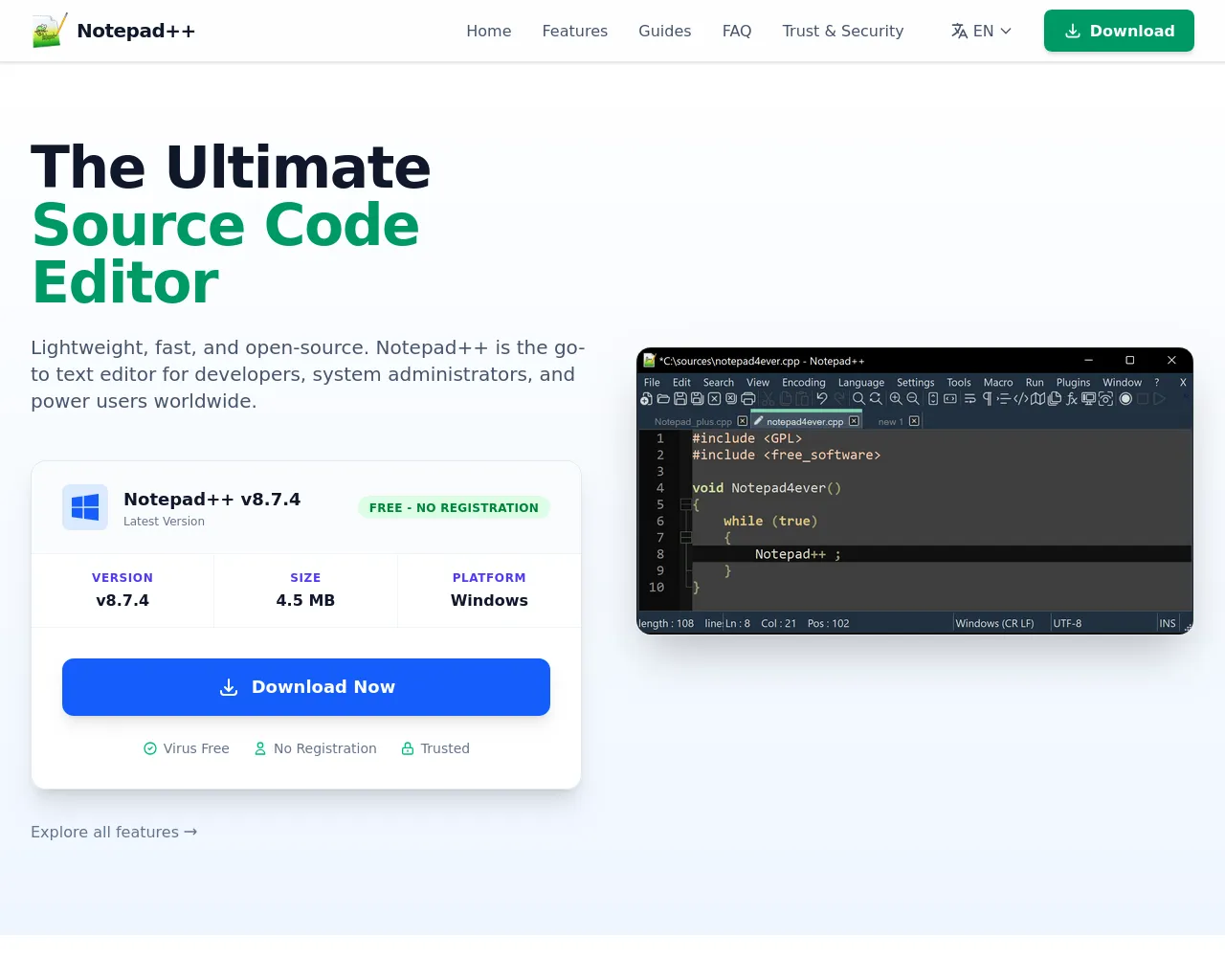Open the Guides navigation link

click(665, 31)
